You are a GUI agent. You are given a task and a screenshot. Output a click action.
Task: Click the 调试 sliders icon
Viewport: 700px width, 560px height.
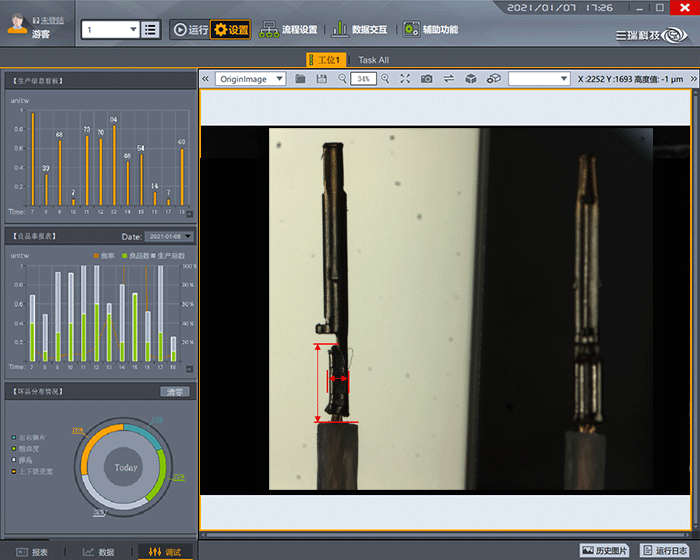[155, 552]
